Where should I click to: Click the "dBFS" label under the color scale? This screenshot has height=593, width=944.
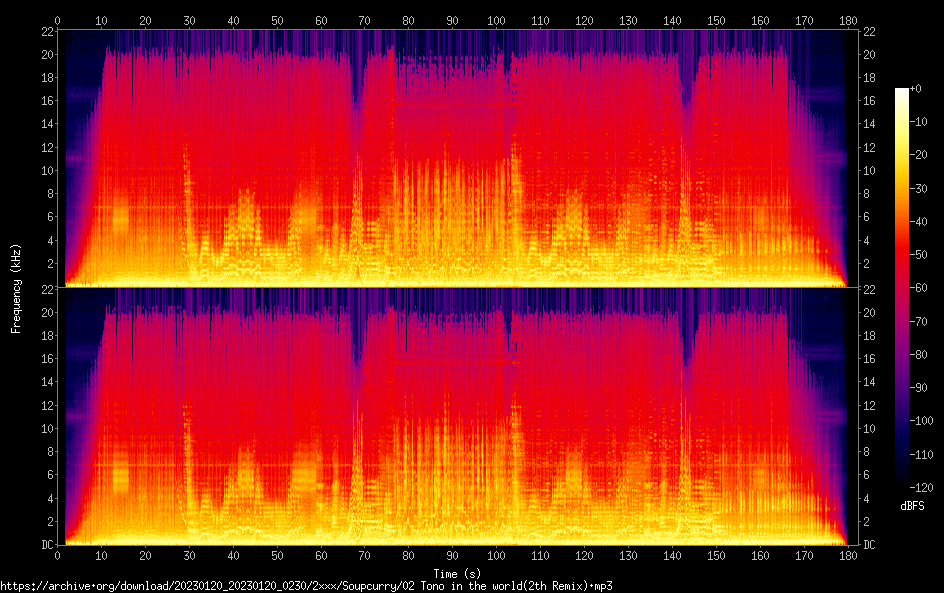(912, 507)
